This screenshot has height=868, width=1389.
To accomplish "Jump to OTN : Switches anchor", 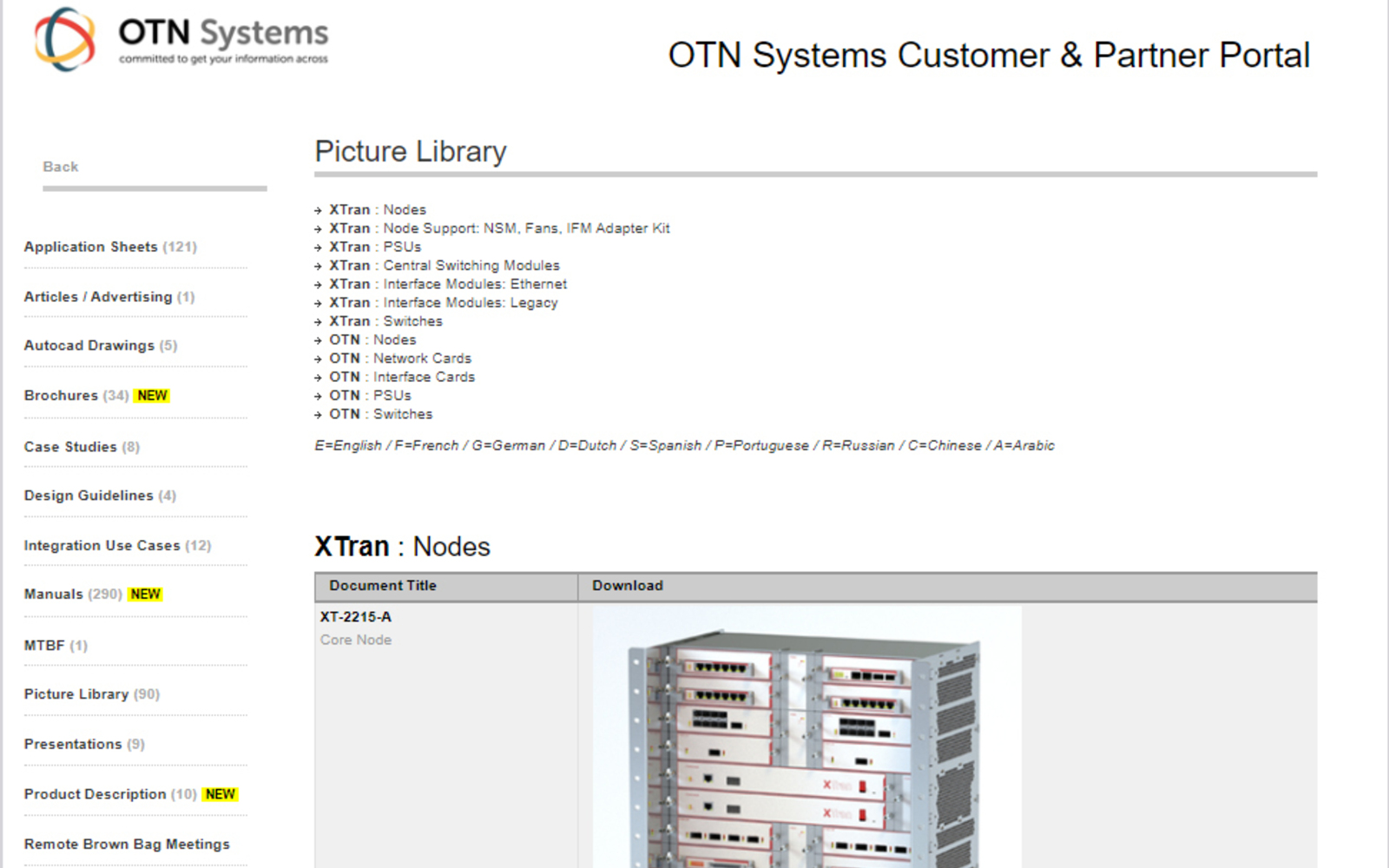I will [380, 415].
